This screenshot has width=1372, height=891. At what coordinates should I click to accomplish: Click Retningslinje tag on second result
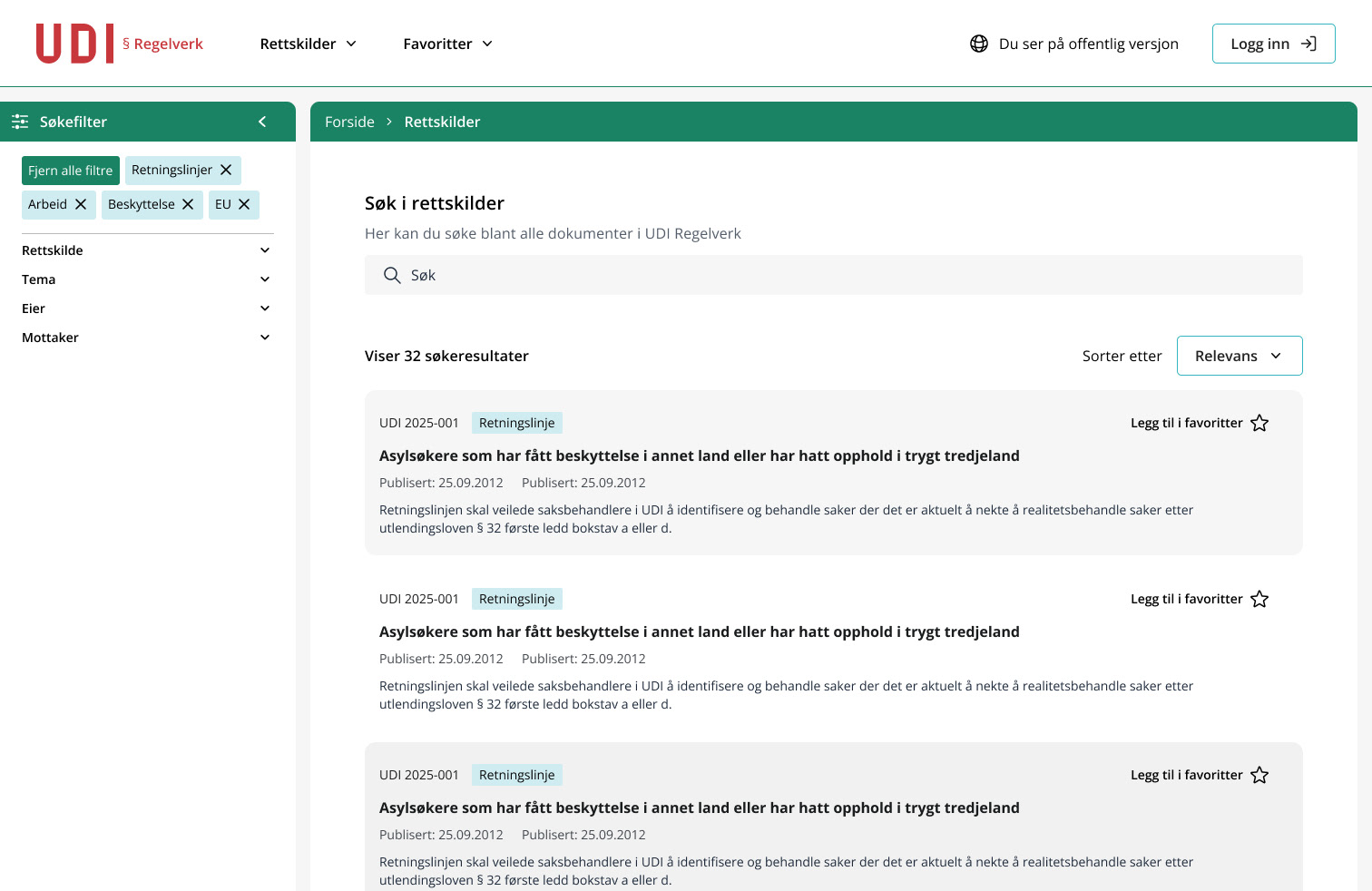point(517,599)
